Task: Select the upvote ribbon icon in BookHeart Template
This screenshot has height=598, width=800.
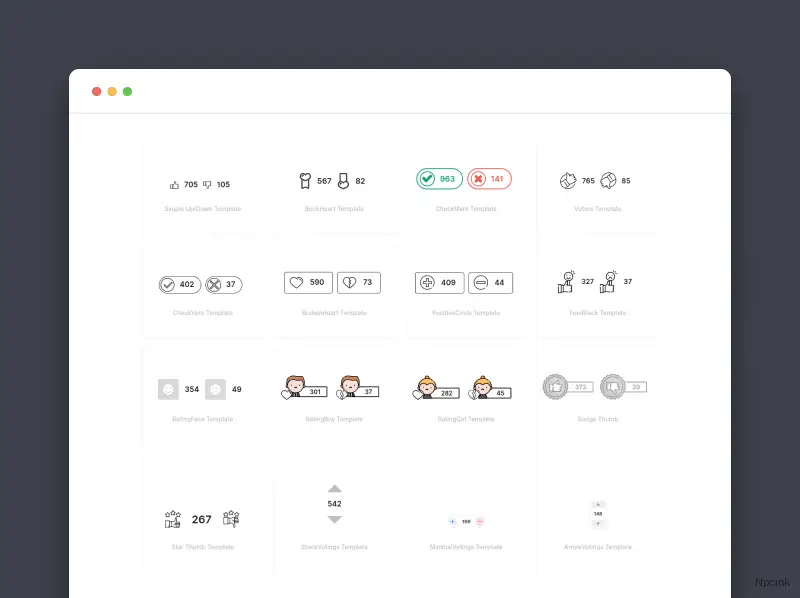Action: pos(305,181)
